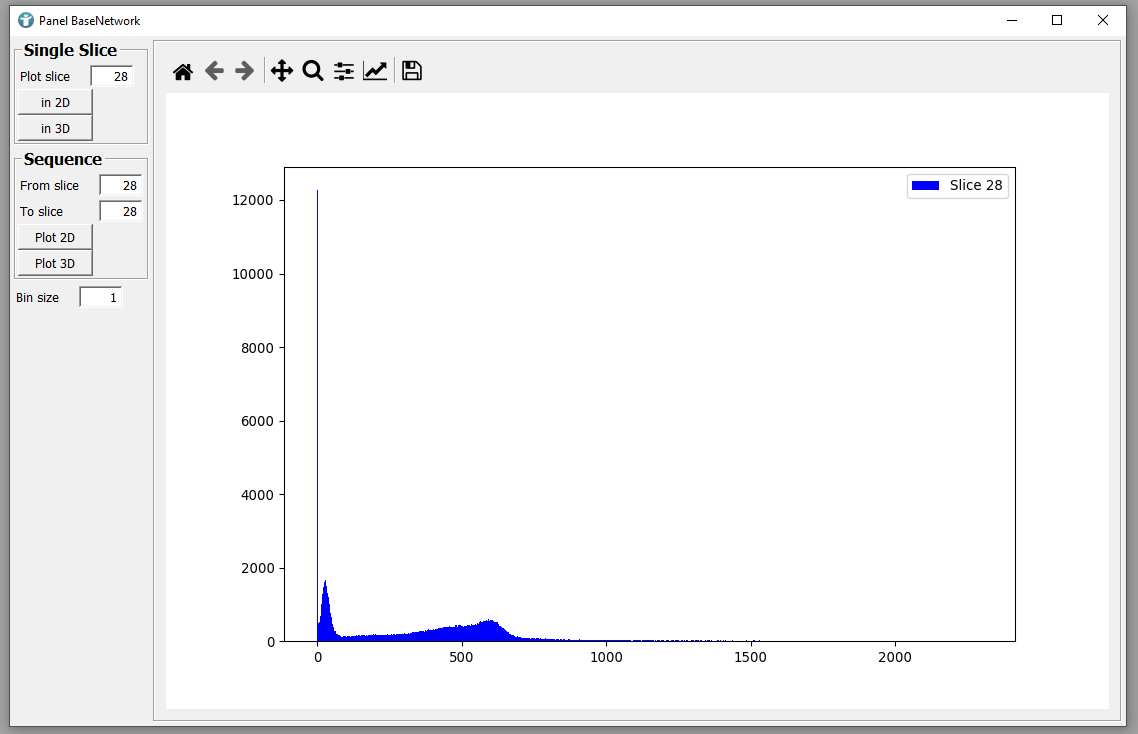The width and height of the screenshot is (1138, 734).
Task: Edit the Bin size field
Action: (x=101, y=297)
